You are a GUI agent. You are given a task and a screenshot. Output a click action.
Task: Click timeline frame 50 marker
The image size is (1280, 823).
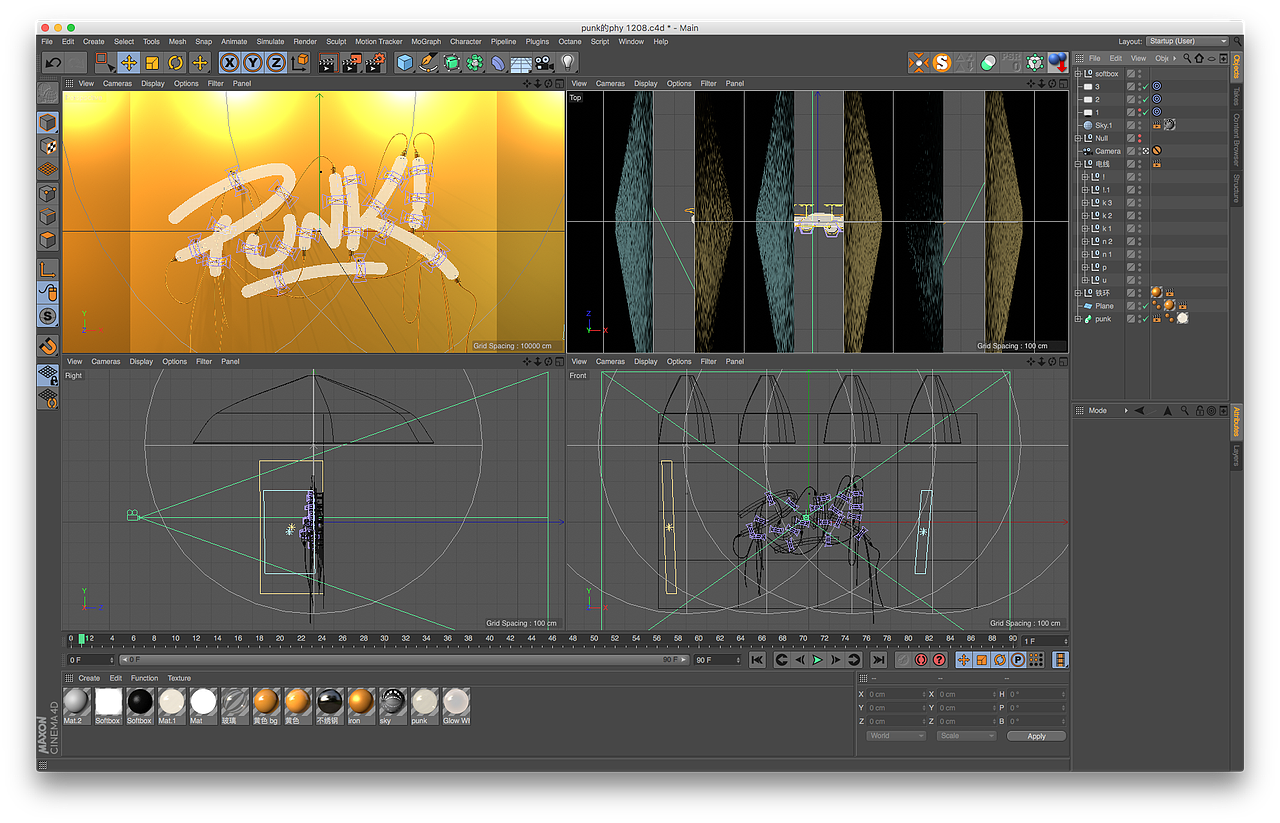[x=594, y=638]
